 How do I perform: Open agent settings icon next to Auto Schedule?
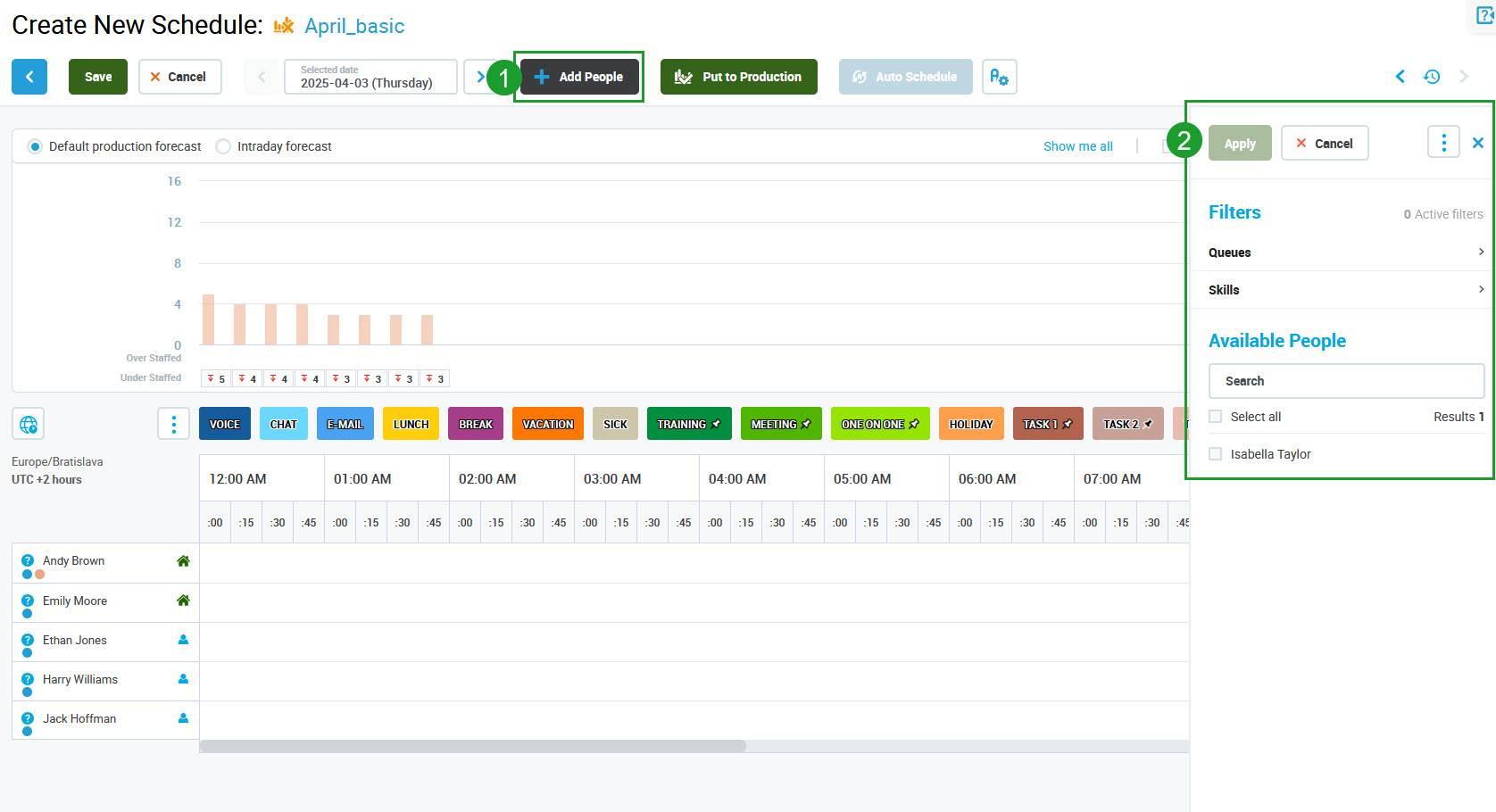click(x=999, y=77)
